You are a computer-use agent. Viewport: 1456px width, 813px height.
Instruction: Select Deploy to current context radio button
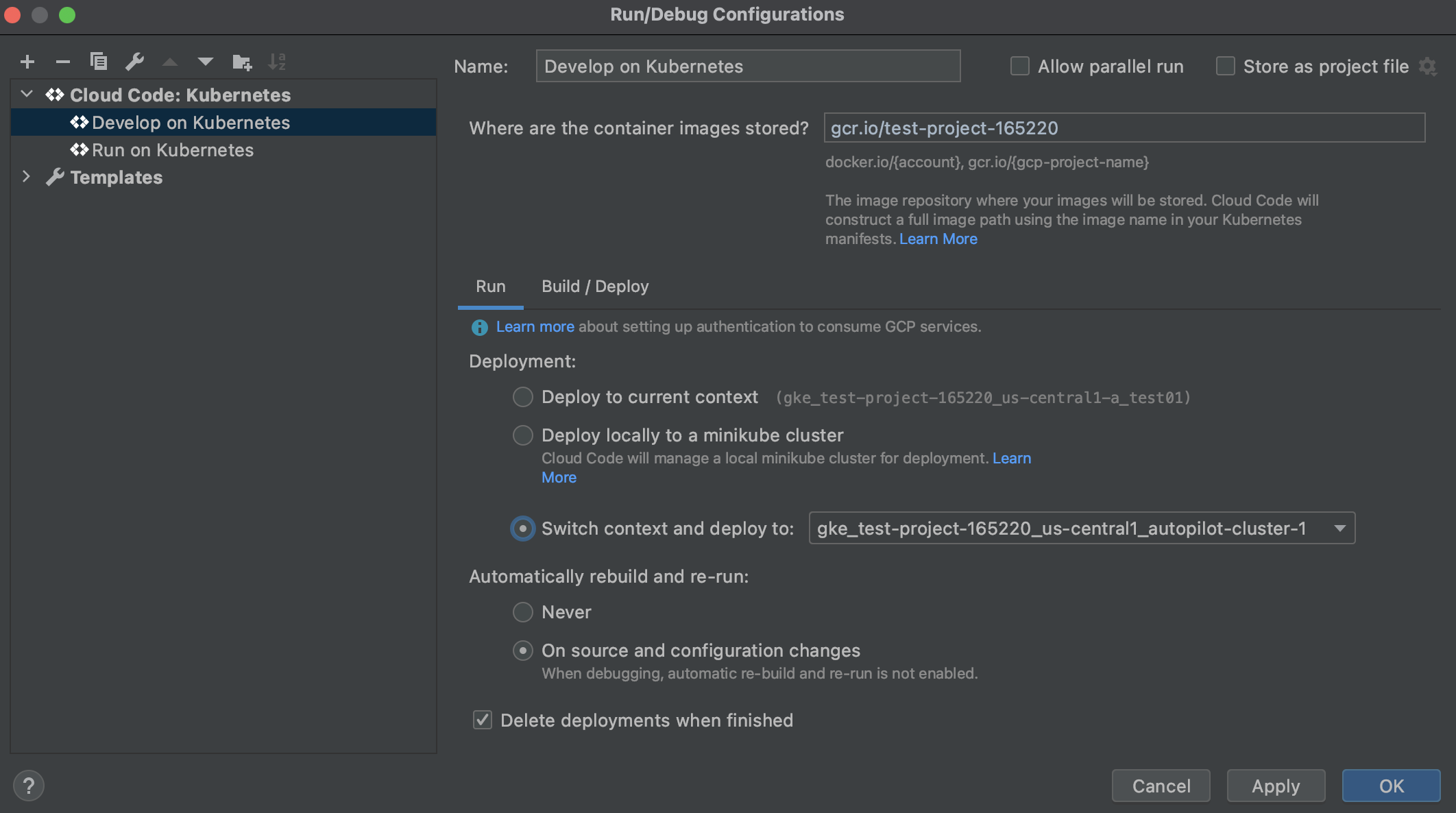click(522, 397)
